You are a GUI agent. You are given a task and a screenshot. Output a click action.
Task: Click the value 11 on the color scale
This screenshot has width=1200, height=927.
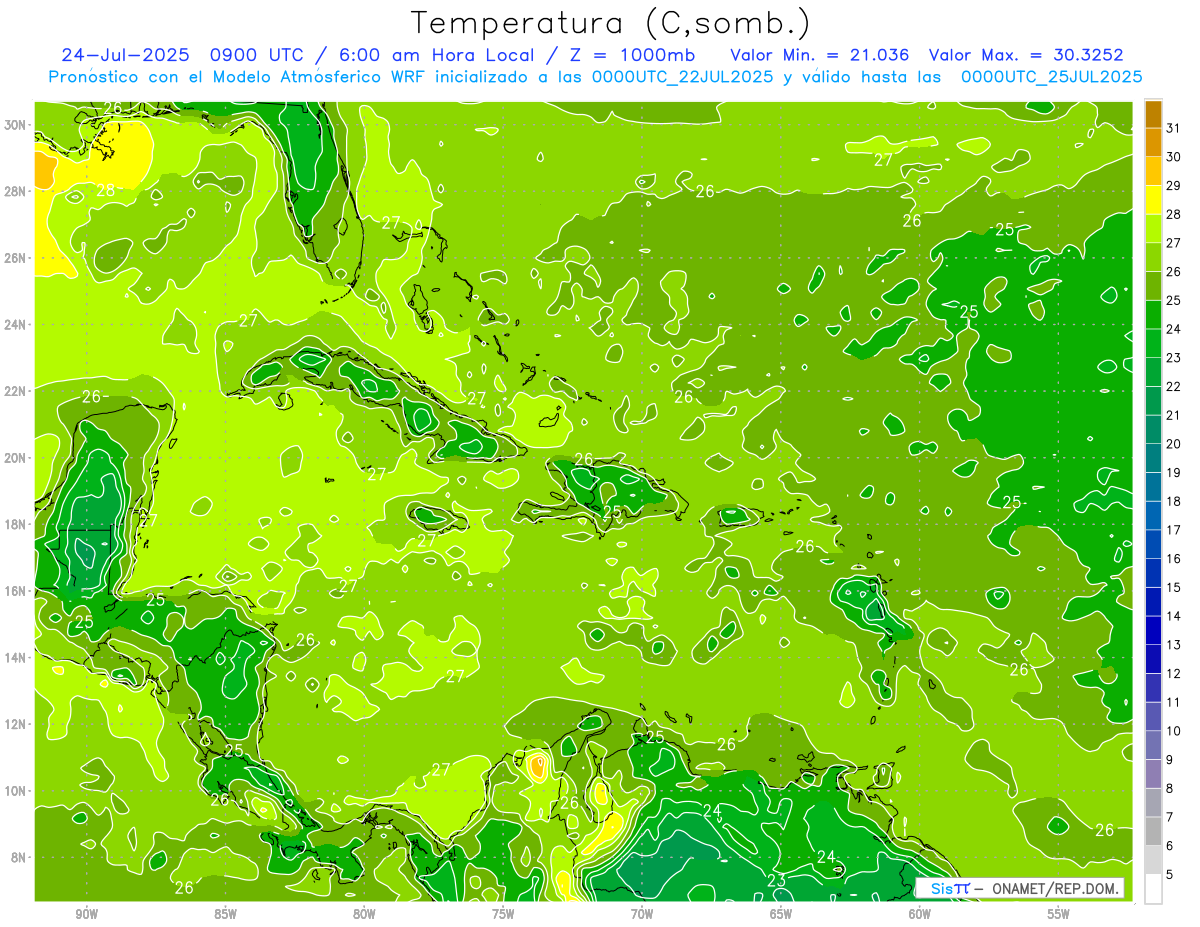1174,703
